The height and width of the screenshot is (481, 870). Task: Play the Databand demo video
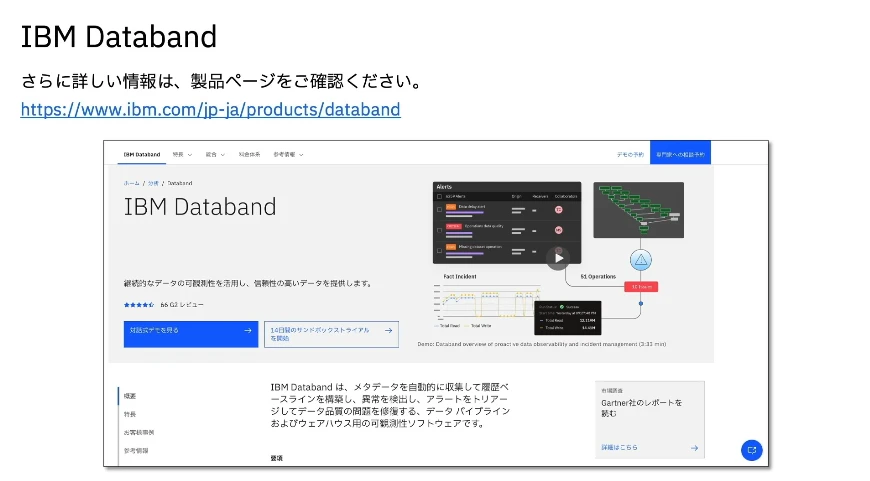(558, 258)
